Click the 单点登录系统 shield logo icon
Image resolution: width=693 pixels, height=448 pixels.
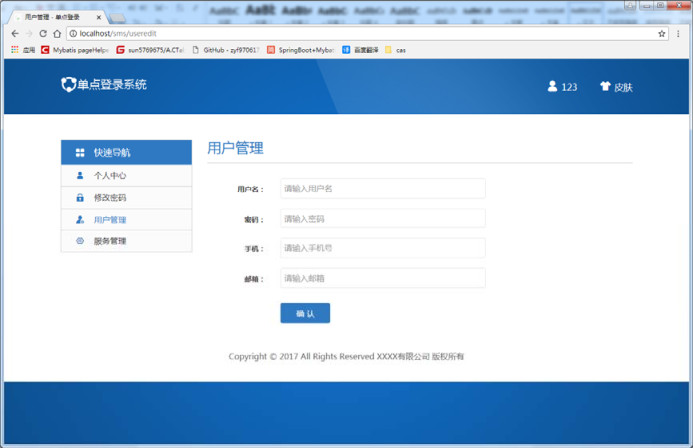68,85
